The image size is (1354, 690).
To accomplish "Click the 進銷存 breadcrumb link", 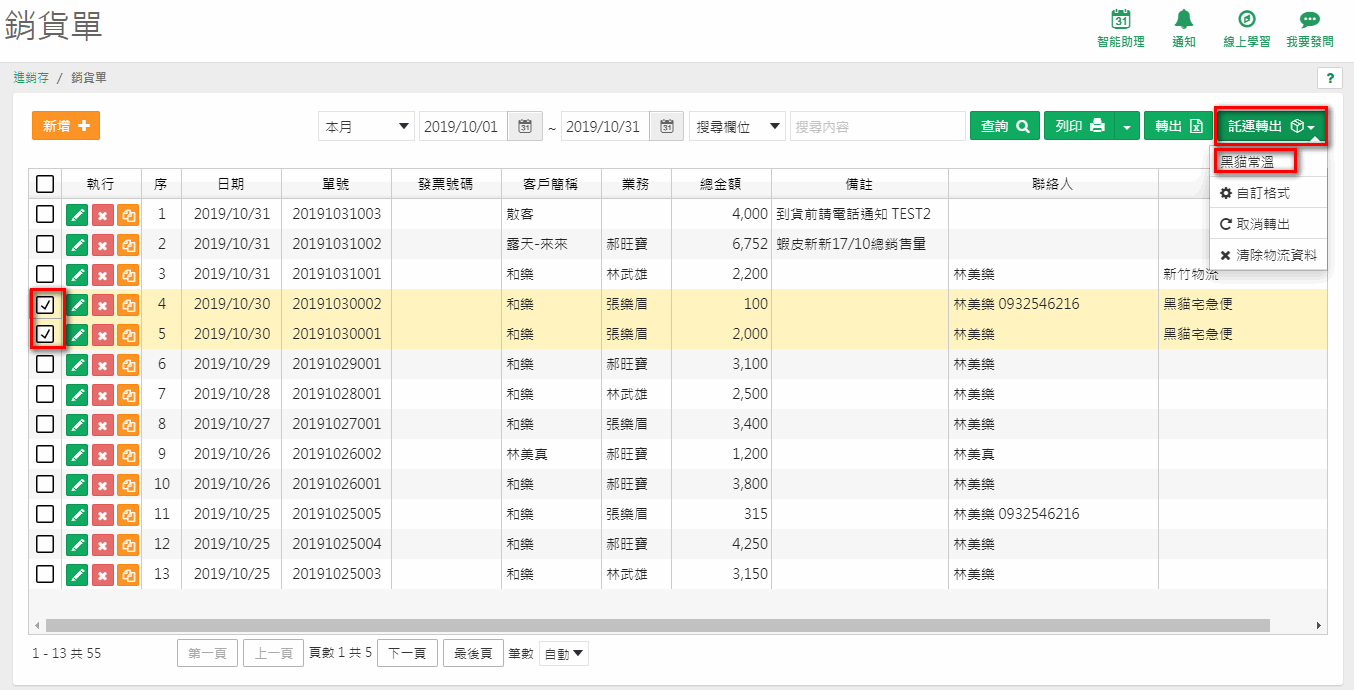I will coord(31,77).
